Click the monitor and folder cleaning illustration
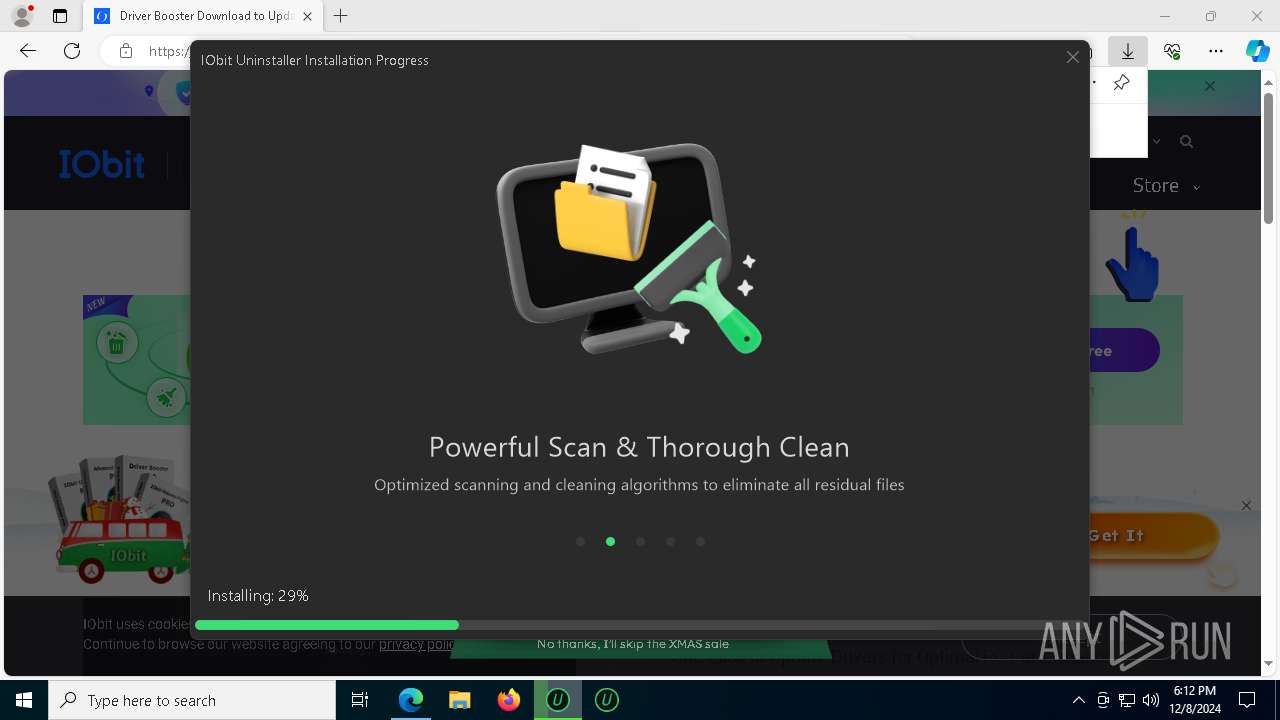The height and width of the screenshot is (720, 1280). [x=631, y=249]
